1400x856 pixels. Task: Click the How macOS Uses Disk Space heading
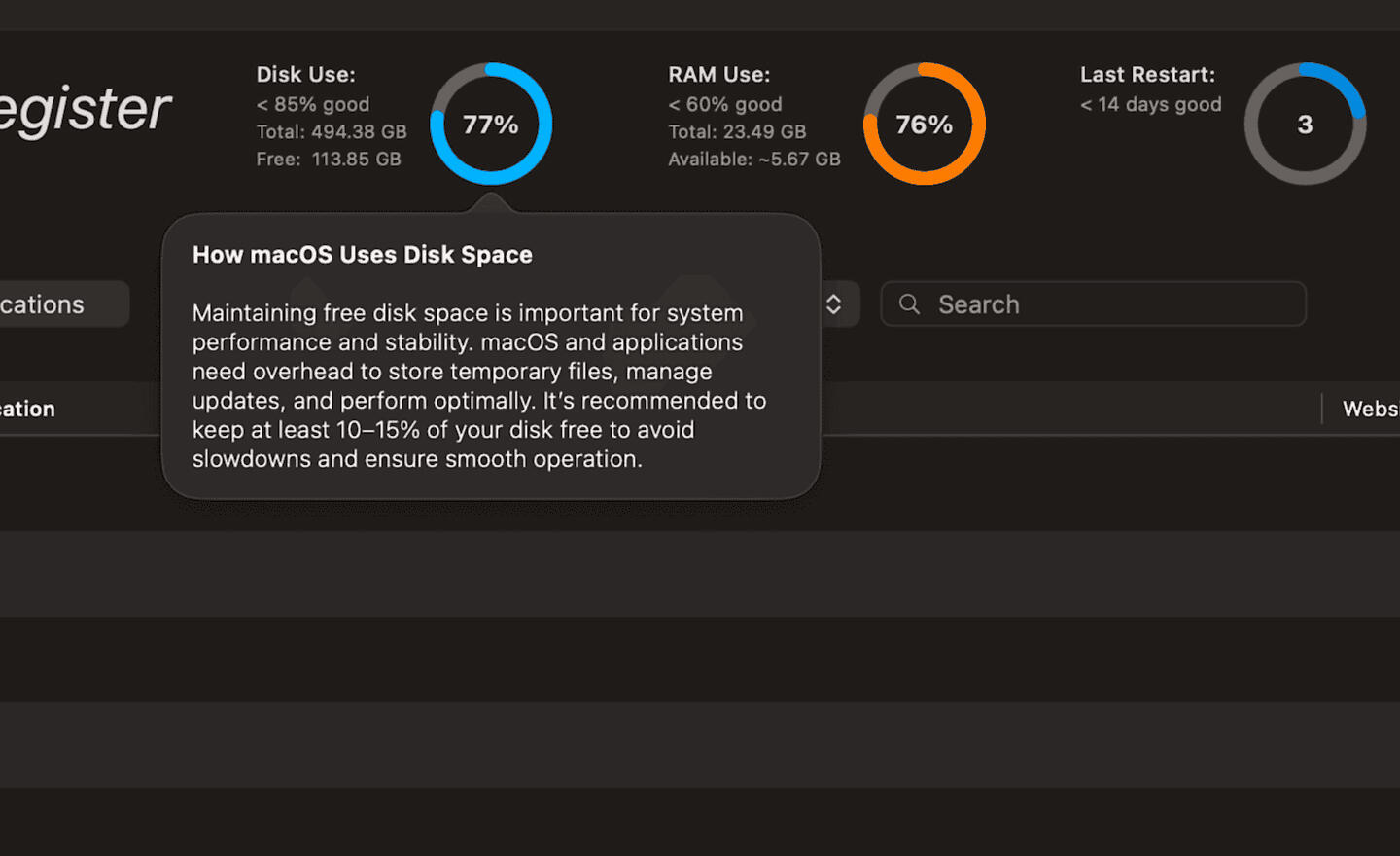coord(362,255)
